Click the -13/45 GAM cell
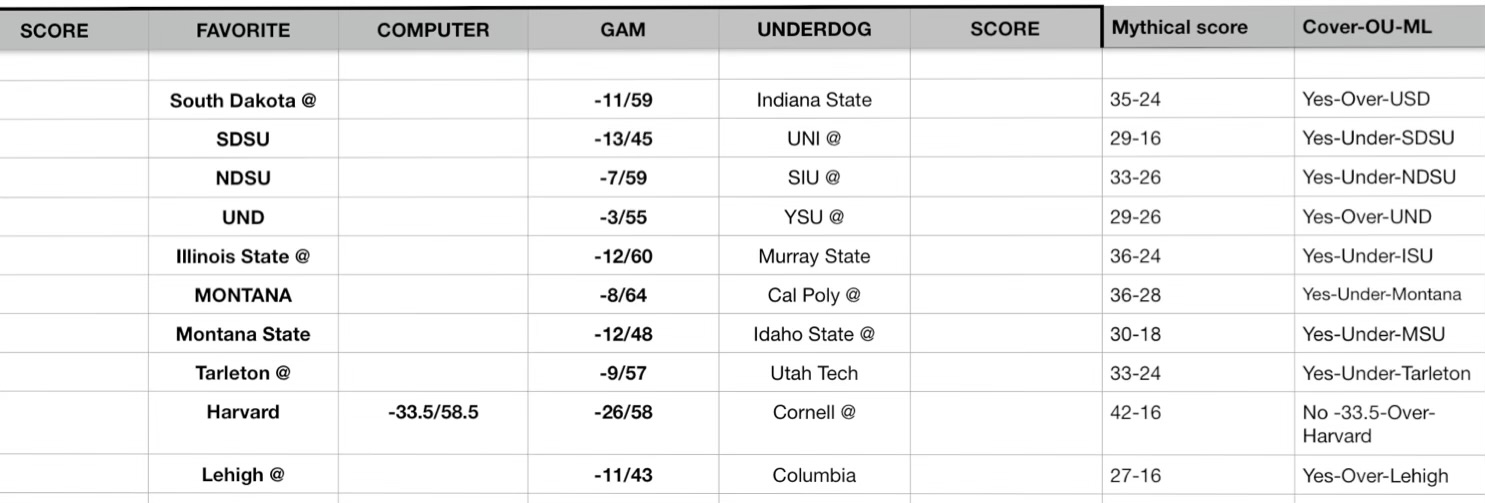 tap(622, 139)
